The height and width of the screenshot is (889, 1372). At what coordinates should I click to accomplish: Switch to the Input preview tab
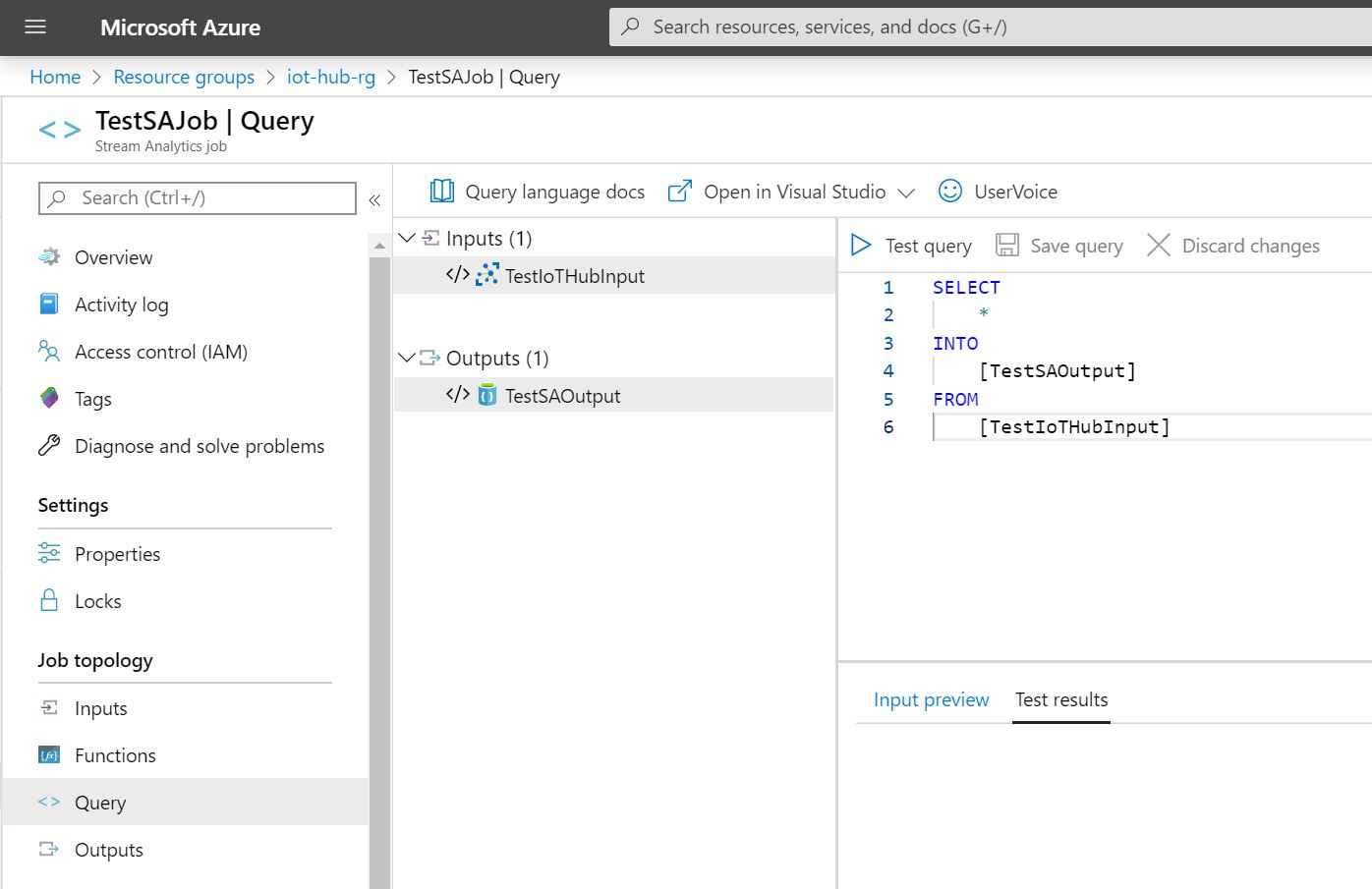(931, 699)
